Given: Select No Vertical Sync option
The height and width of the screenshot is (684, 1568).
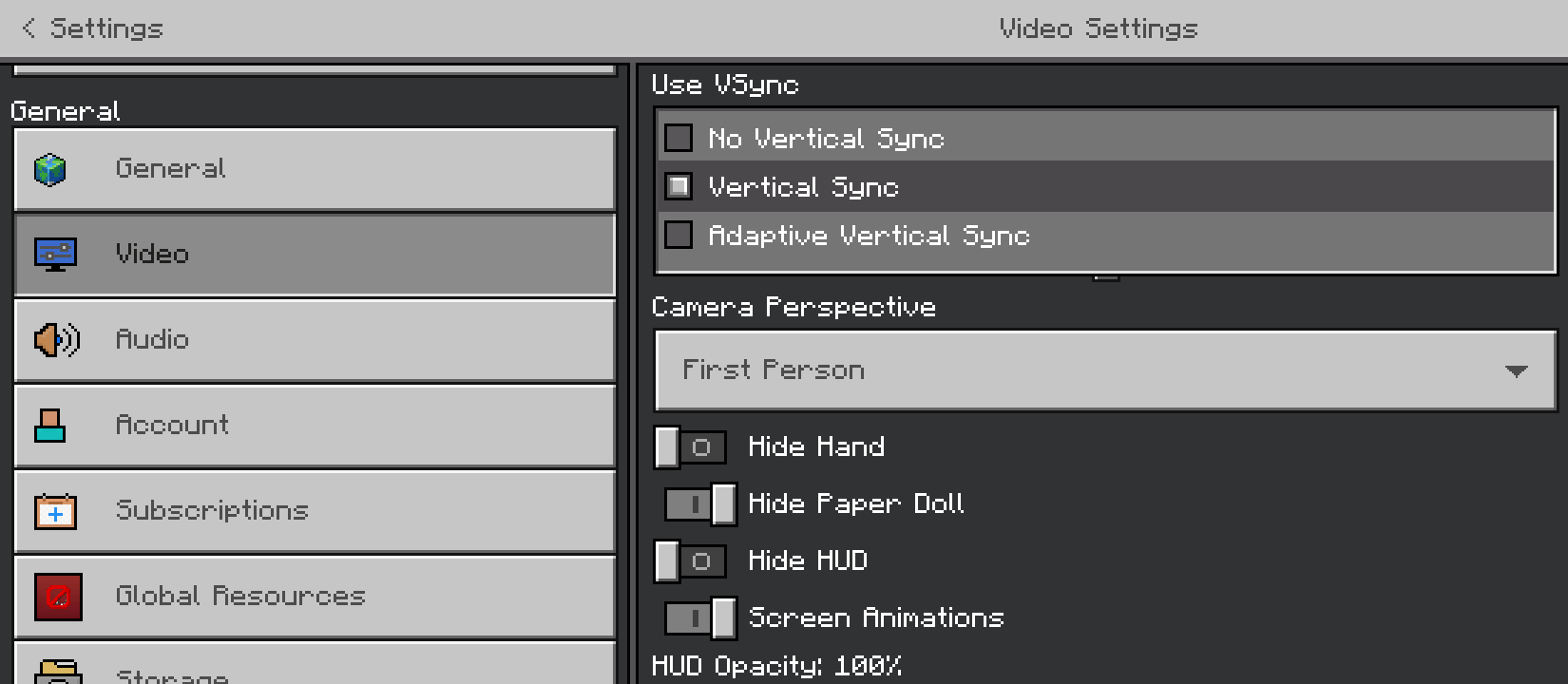Looking at the screenshot, I should [1105, 138].
